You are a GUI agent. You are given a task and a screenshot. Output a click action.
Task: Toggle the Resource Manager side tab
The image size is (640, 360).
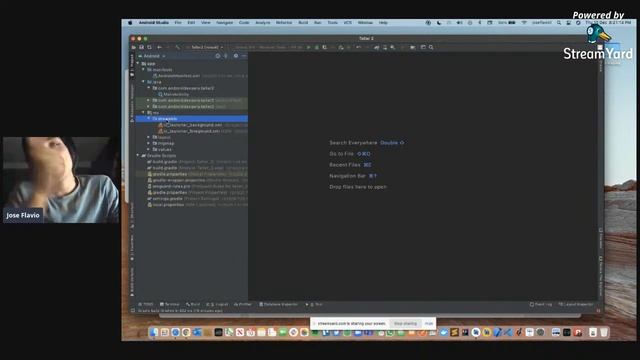tap(132, 102)
